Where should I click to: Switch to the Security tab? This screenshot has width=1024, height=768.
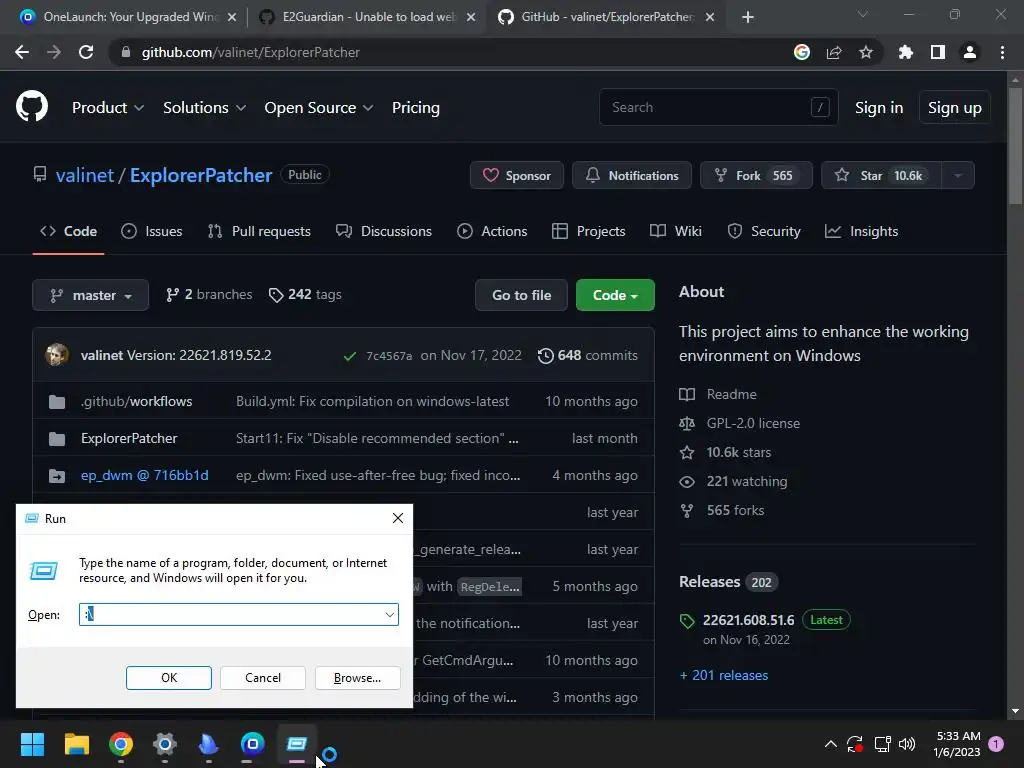tap(763, 231)
